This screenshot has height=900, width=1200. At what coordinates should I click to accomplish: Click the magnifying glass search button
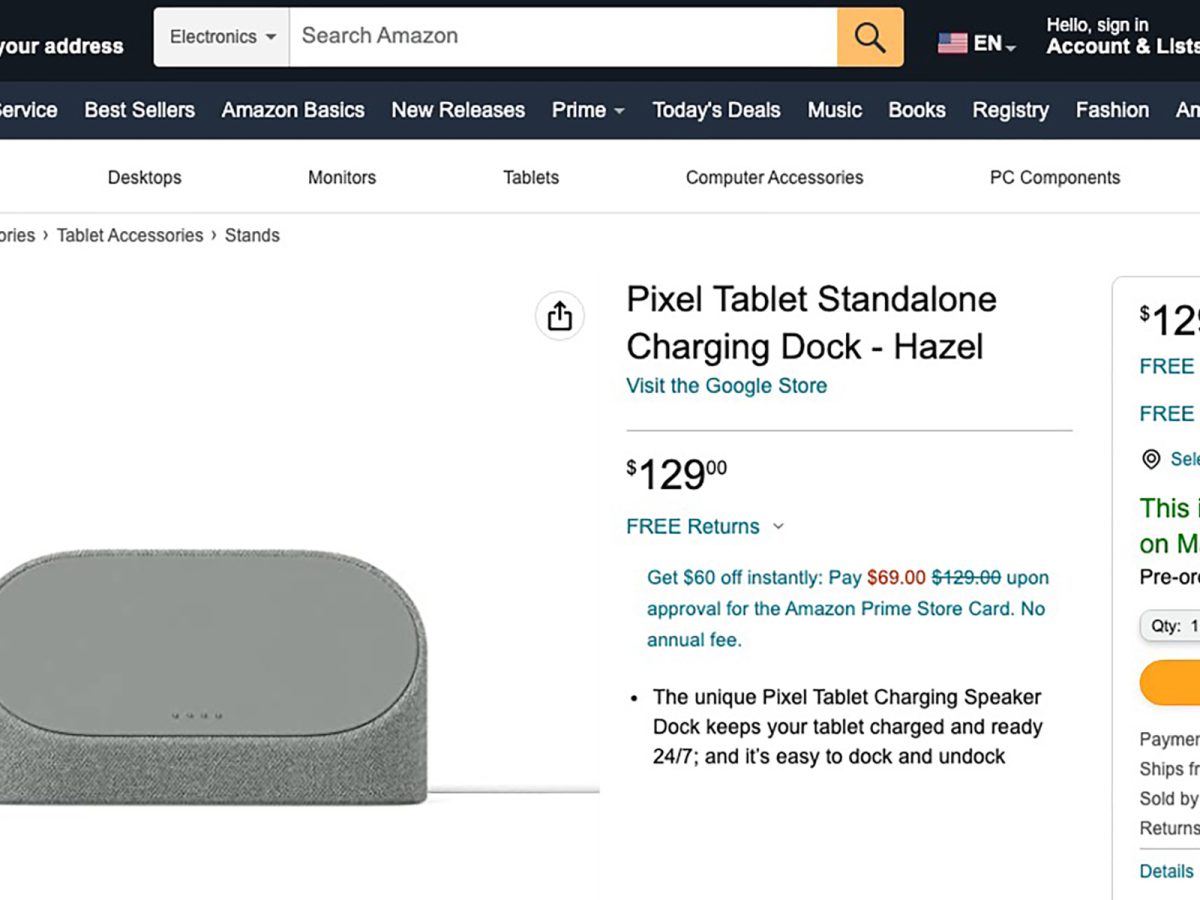(x=870, y=38)
